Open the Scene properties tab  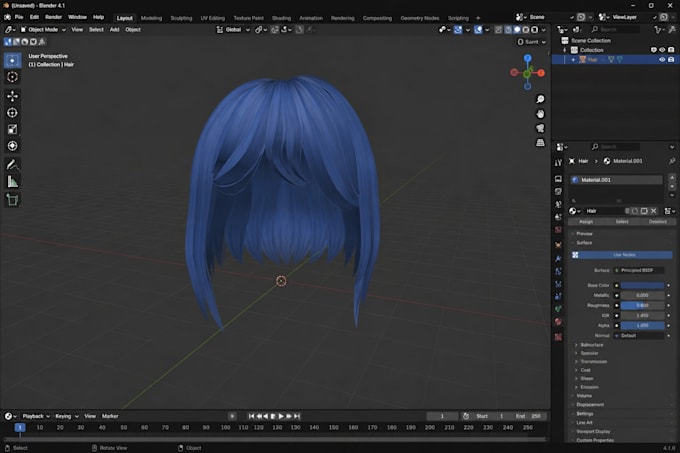click(558, 217)
